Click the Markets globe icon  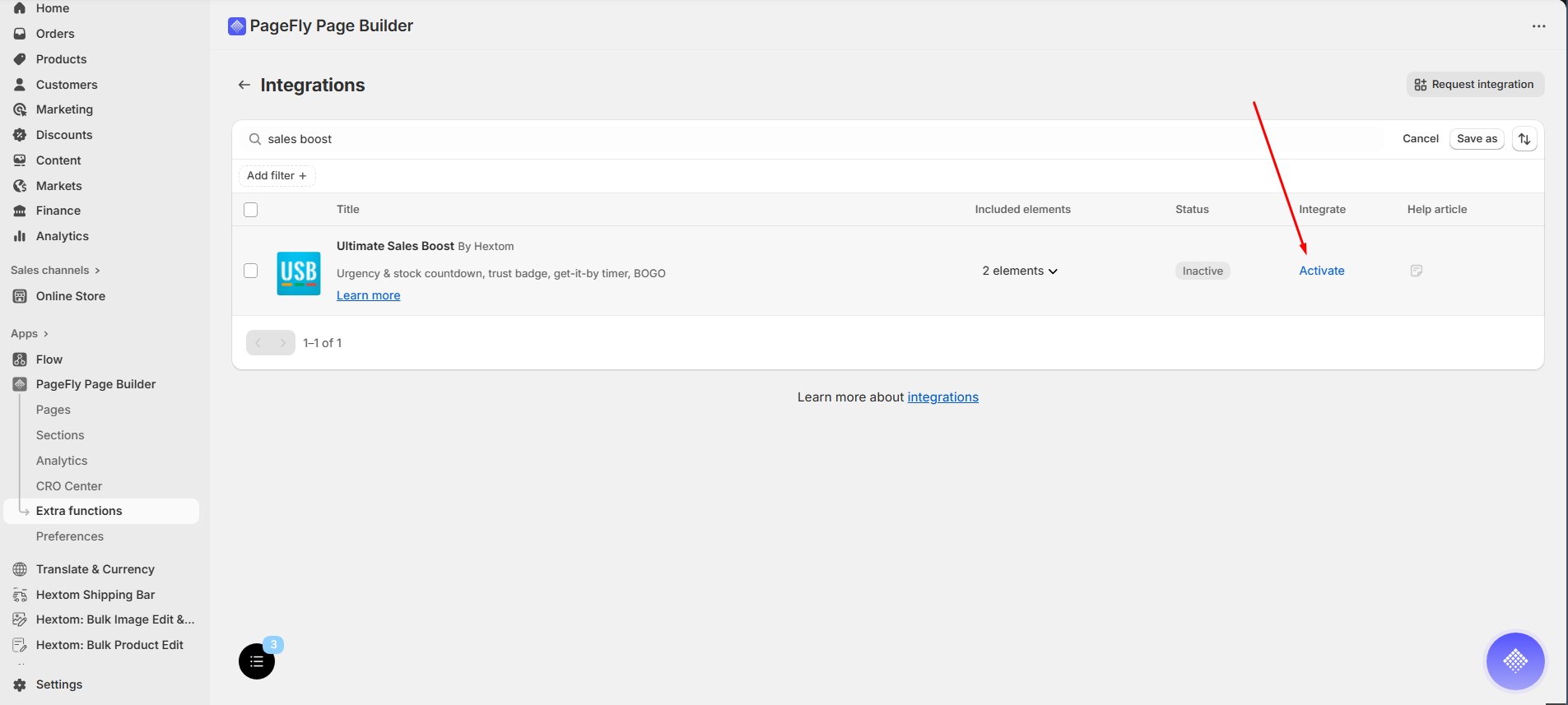[x=20, y=186]
